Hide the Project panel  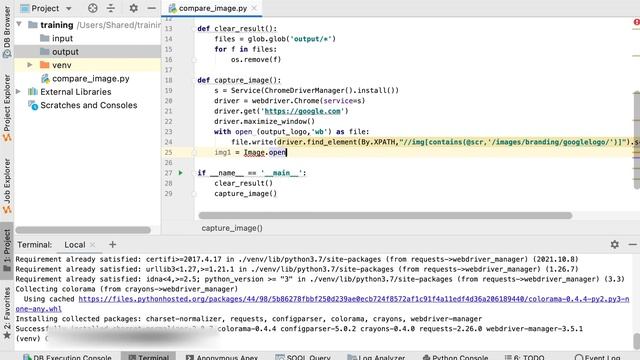click(151, 8)
